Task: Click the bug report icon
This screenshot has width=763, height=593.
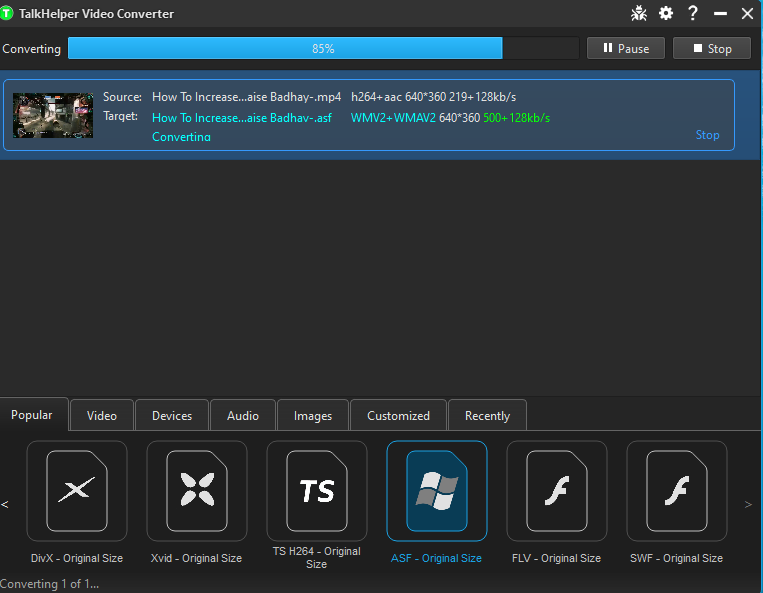Action: pos(638,13)
